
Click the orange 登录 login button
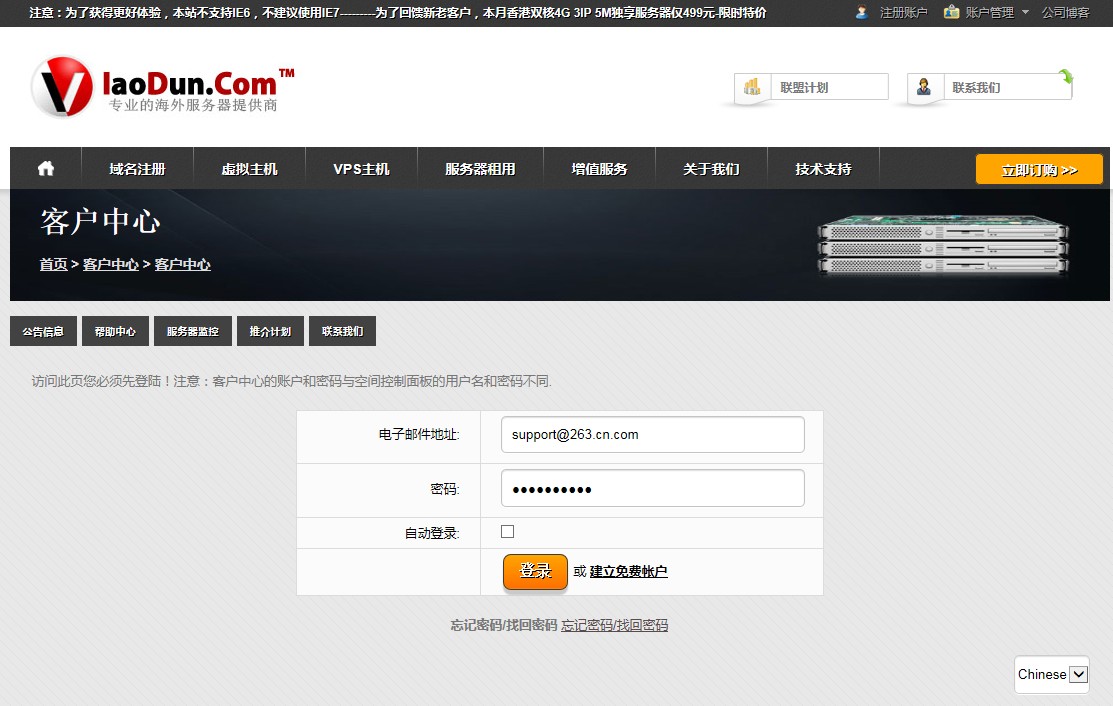(535, 571)
